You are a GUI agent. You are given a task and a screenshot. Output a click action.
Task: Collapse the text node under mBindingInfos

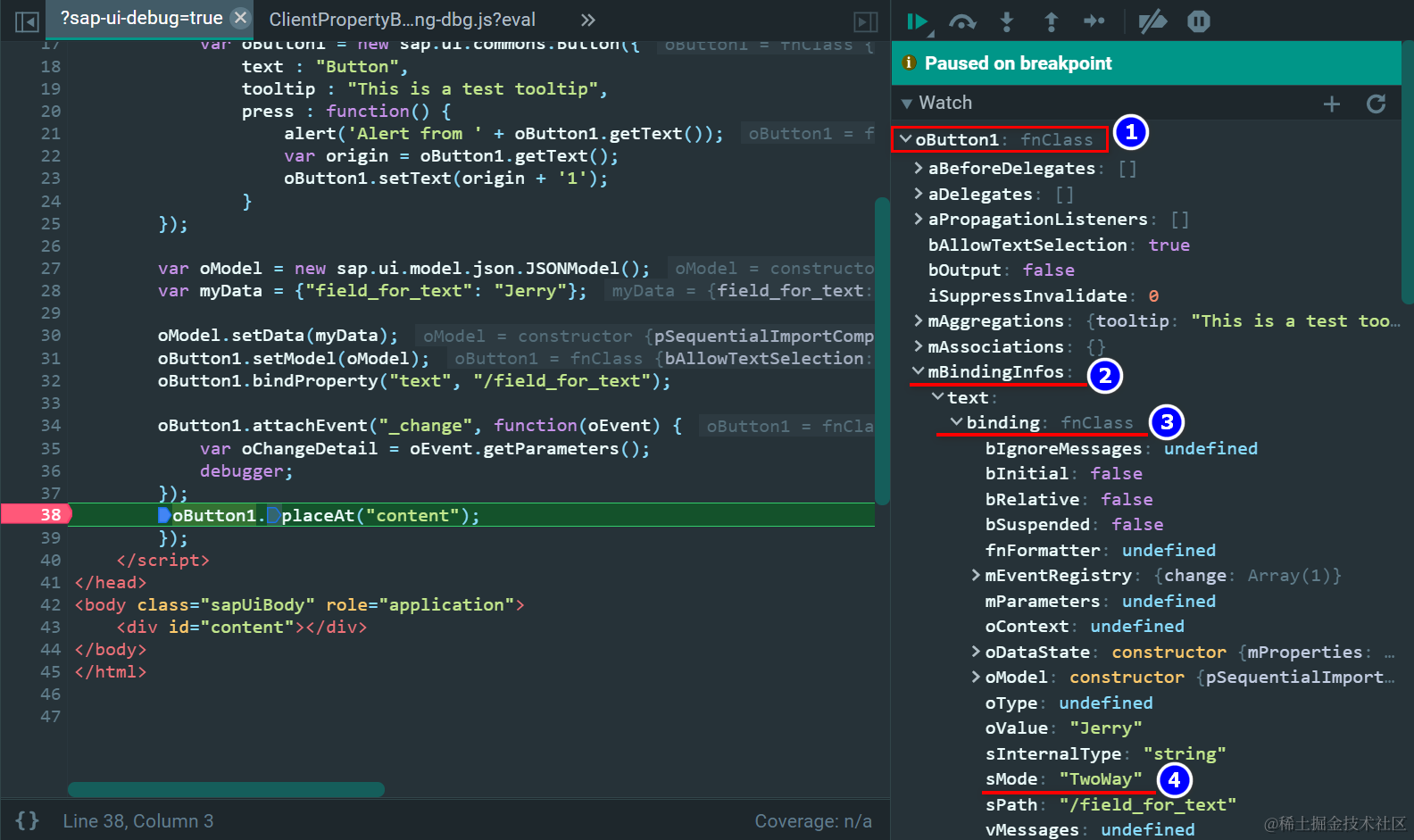[937, 397]
